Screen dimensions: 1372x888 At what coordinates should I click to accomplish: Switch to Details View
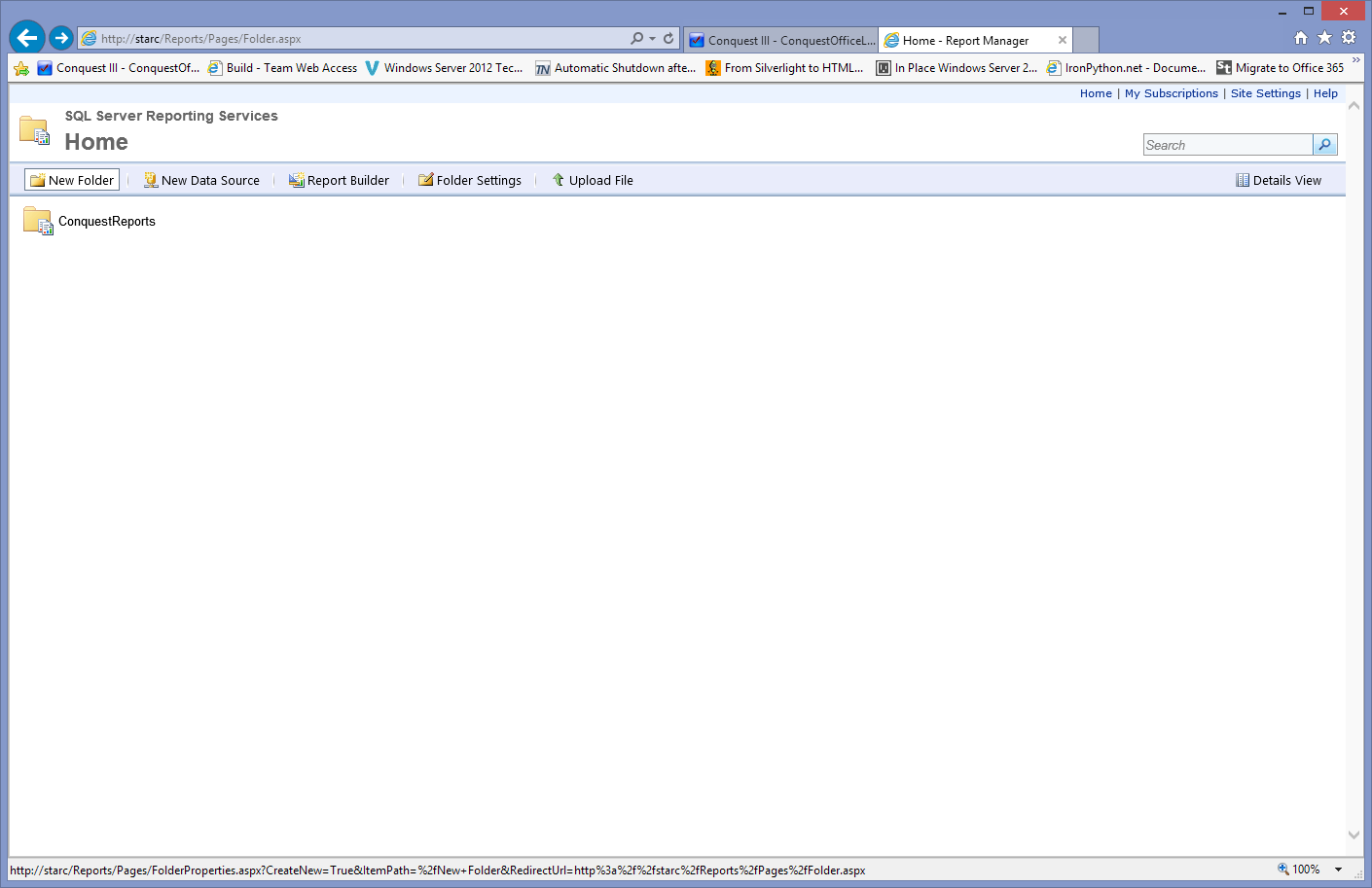1279,180
